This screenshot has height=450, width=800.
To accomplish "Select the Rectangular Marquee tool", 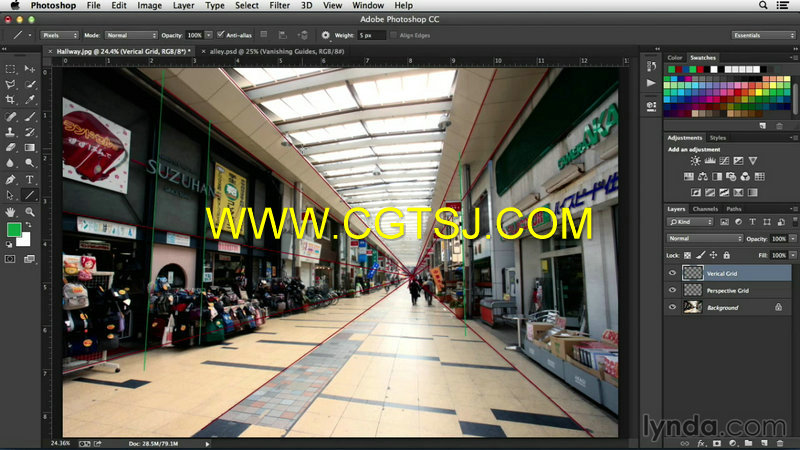I will click(10, 69).
